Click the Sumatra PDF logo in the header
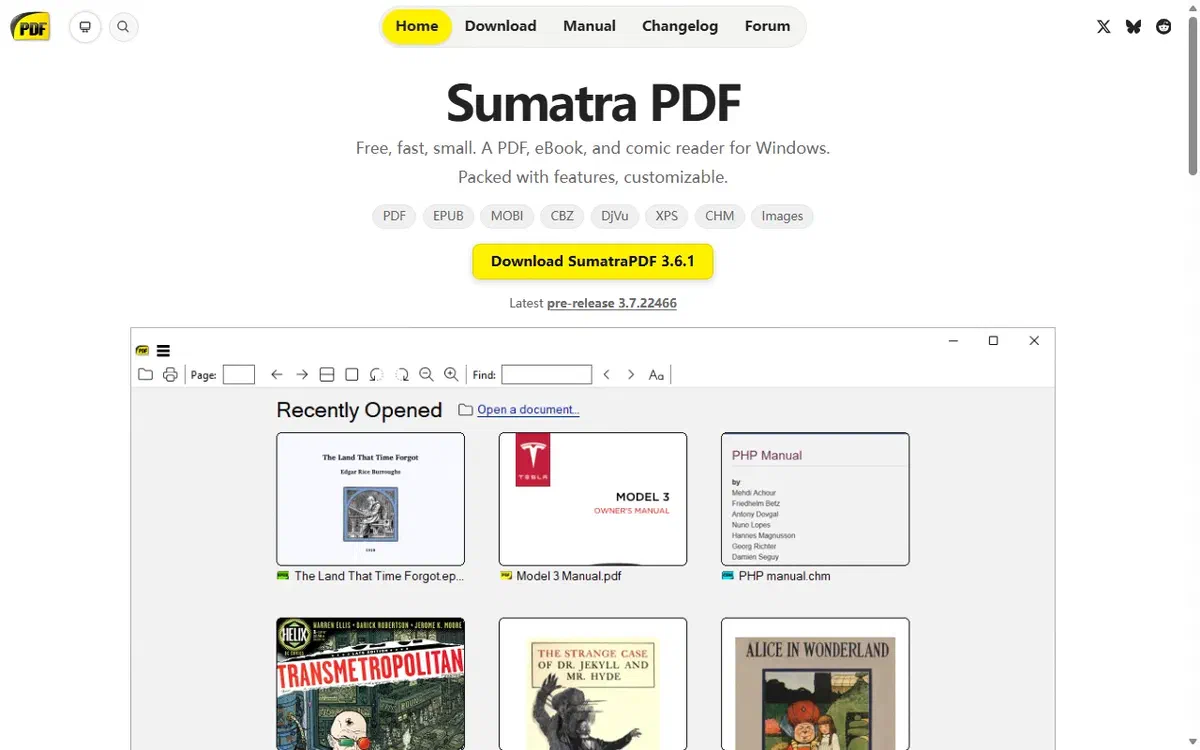The height and width of the screenshot is (750, 1200). click(x=30, y=27)
